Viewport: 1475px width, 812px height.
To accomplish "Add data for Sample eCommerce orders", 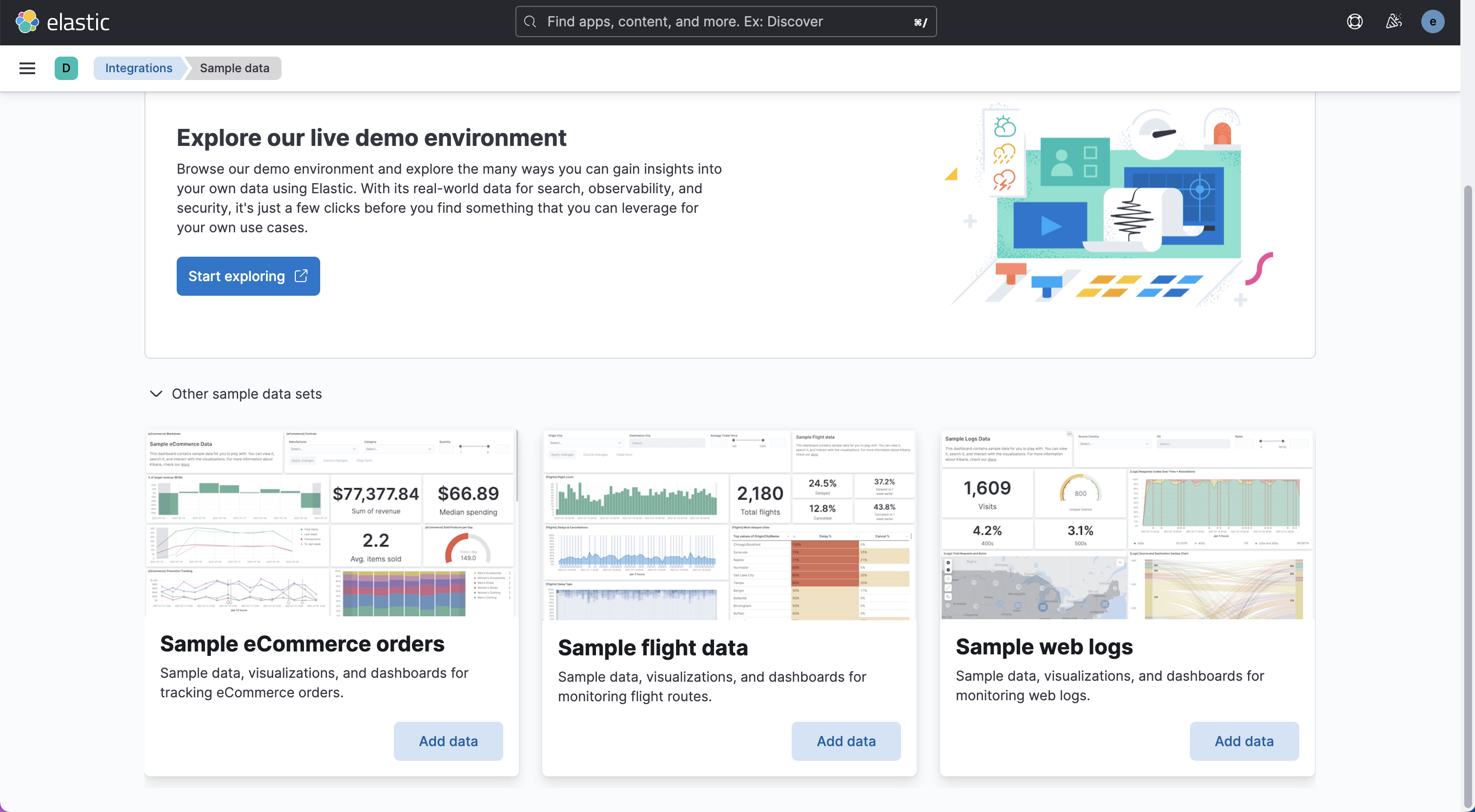I will [449, 741].
